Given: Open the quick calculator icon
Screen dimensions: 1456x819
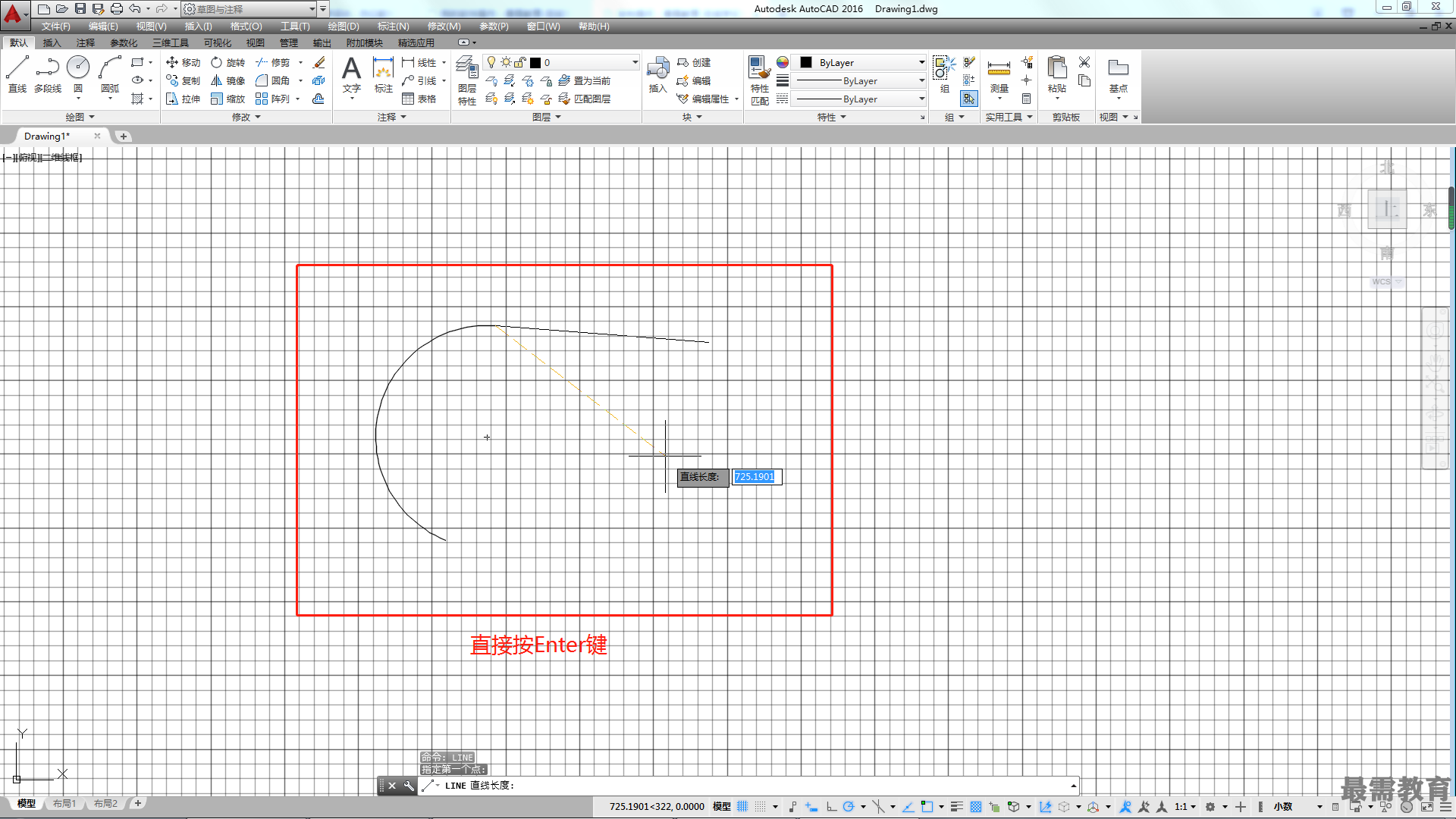Looking at the screenshot, I should tap(1026, 99).
